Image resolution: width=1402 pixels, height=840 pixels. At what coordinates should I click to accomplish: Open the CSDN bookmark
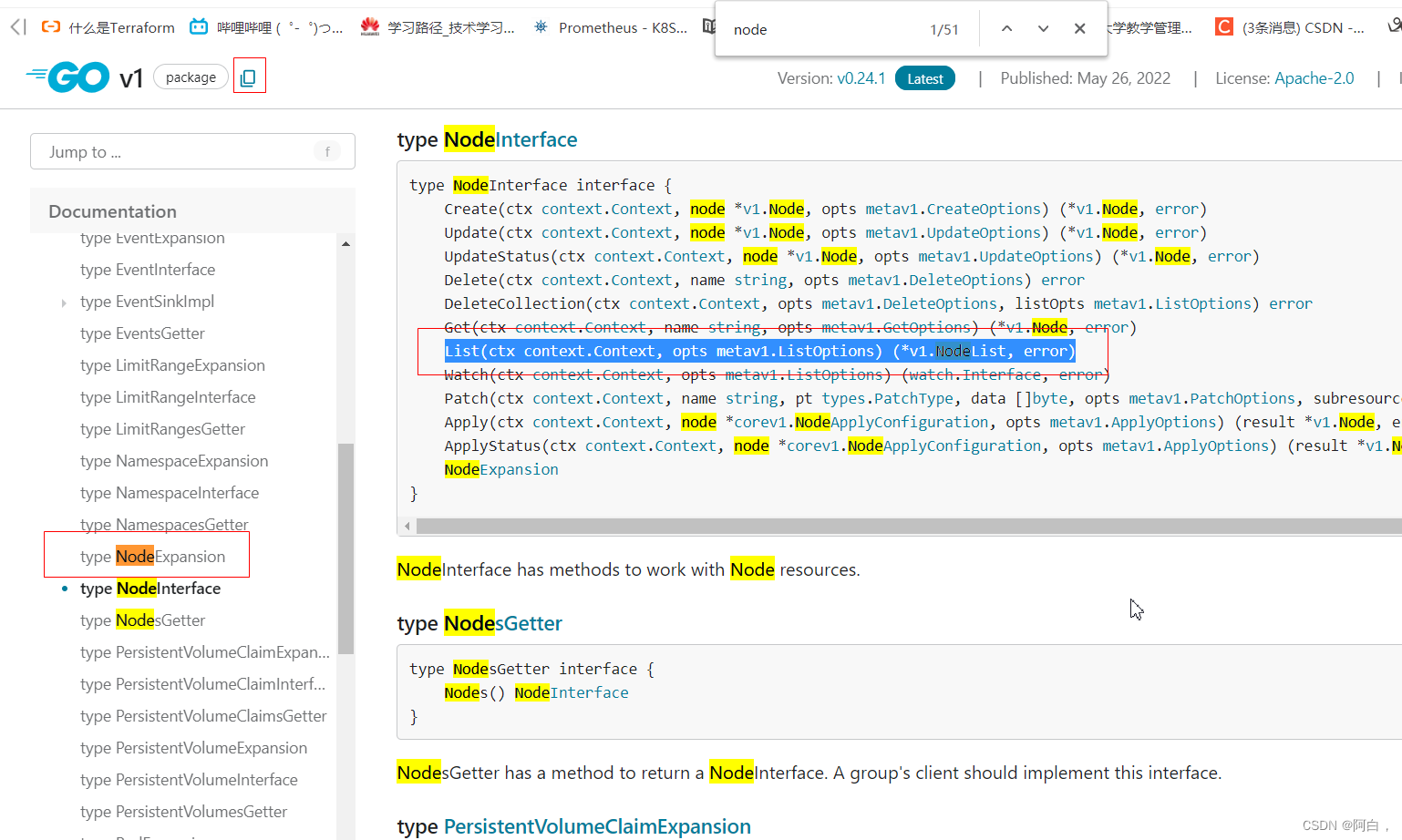[1290, 27]
